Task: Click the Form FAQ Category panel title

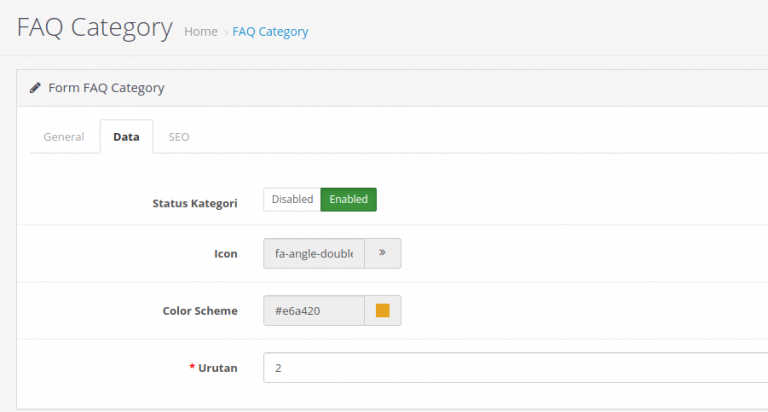Action: click(106, 88)
